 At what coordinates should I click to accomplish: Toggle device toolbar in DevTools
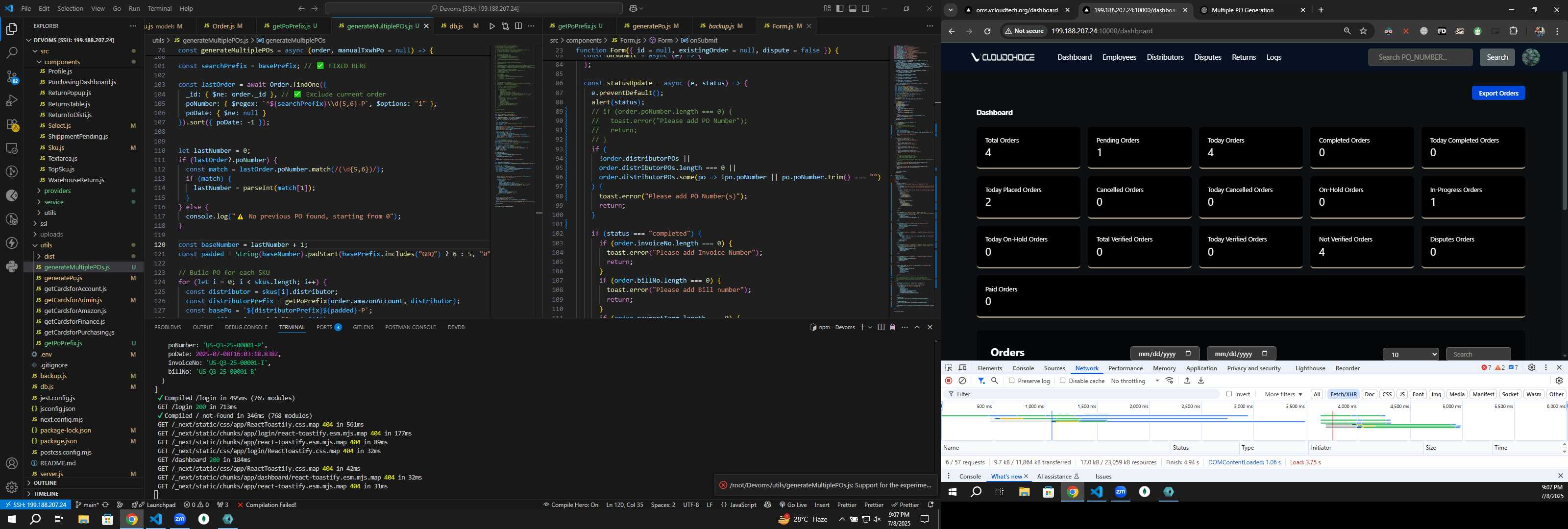[962, 368]
